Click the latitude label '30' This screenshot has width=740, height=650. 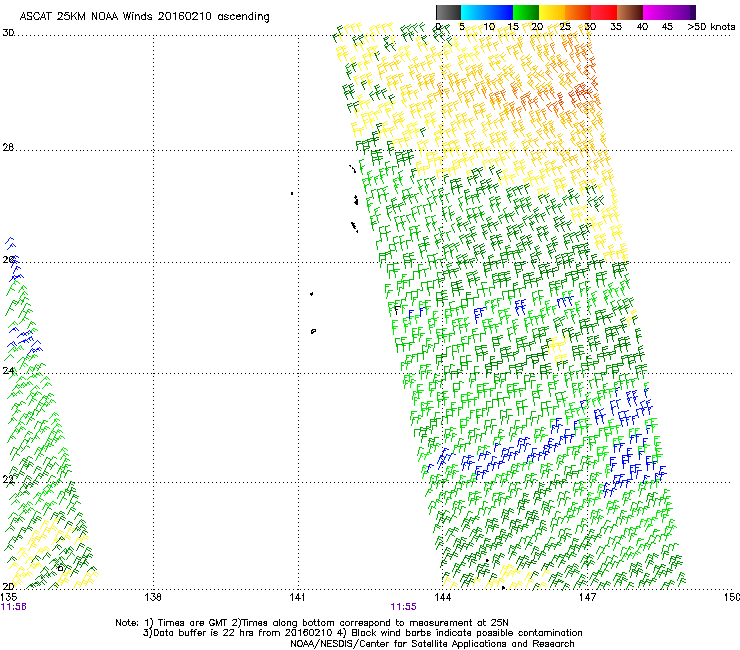click(x=8, y=33)
